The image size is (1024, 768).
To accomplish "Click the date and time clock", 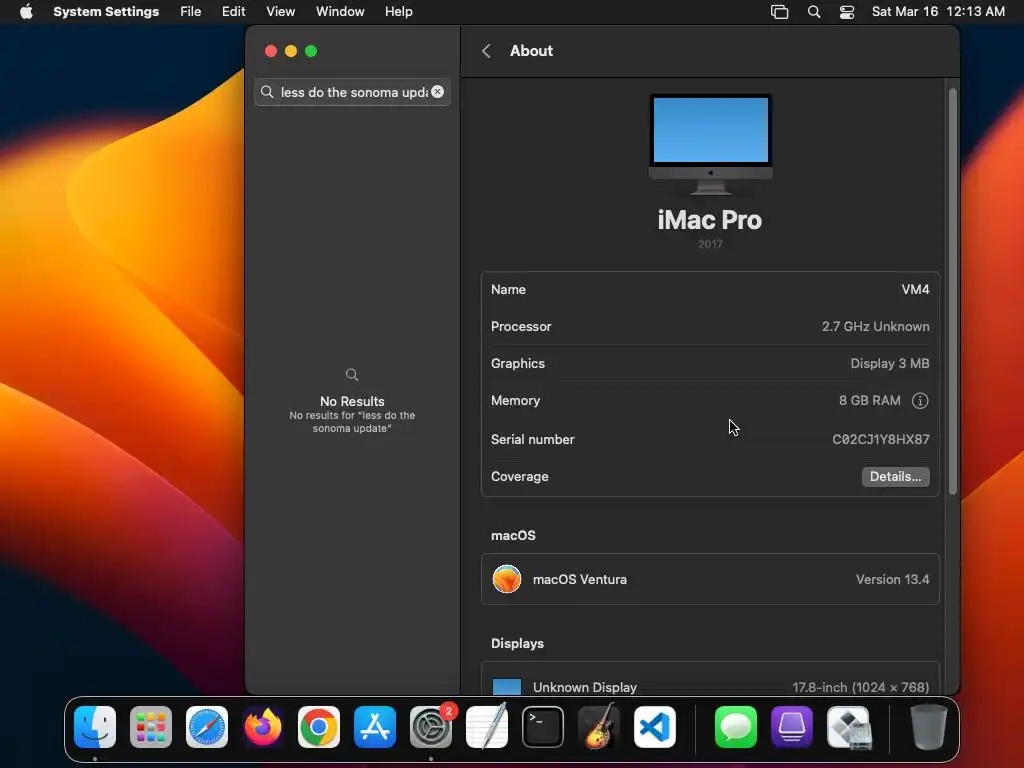I will 938,12.
